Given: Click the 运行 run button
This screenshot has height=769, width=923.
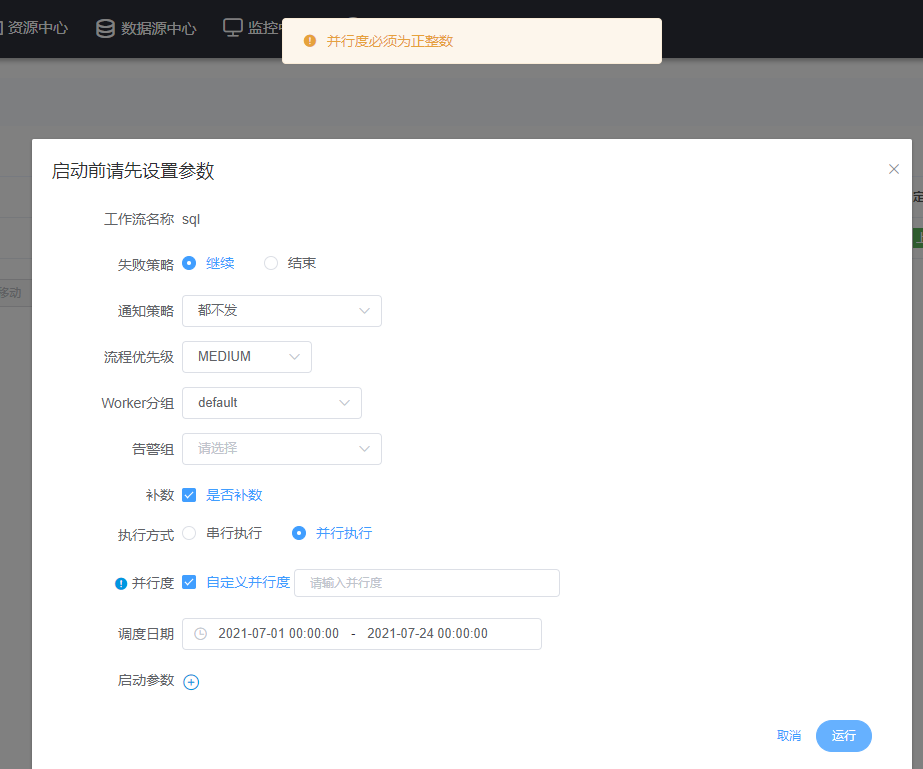Looking at the screenshot, I should point(844,735).
